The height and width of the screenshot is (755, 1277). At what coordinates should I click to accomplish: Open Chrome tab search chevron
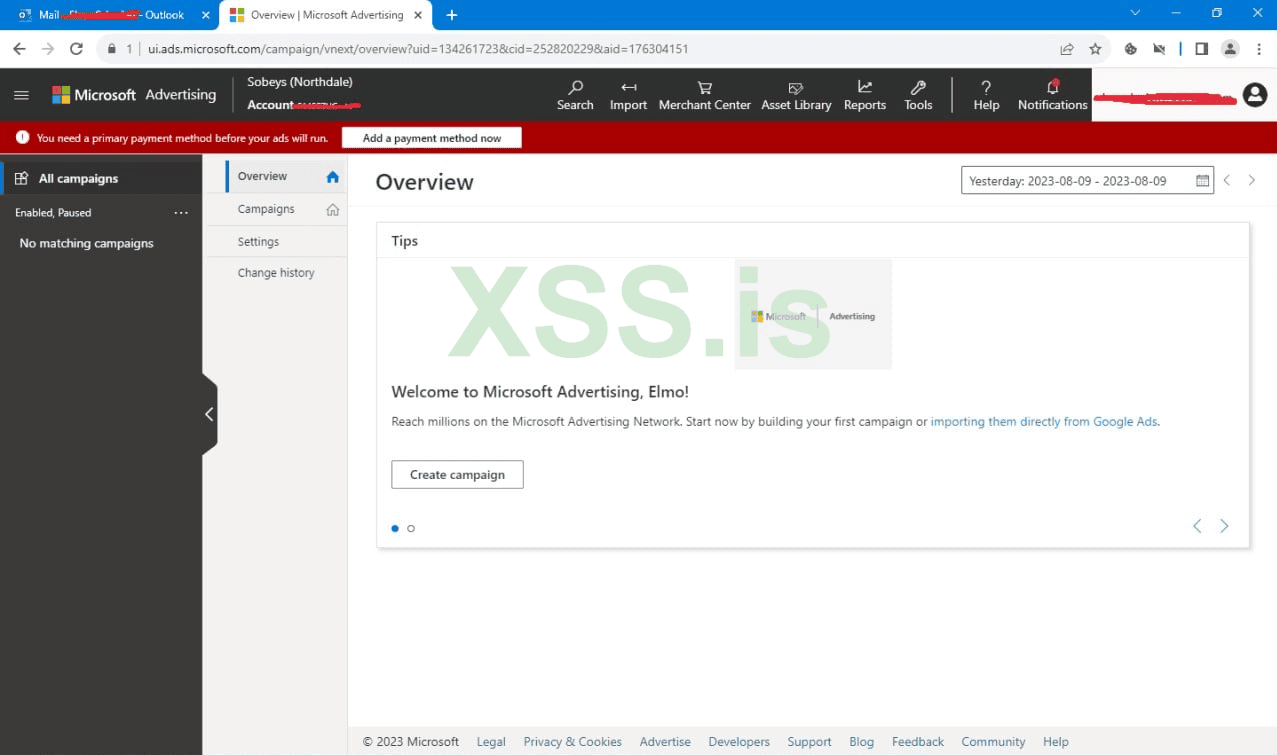(x=1135, y=13)
